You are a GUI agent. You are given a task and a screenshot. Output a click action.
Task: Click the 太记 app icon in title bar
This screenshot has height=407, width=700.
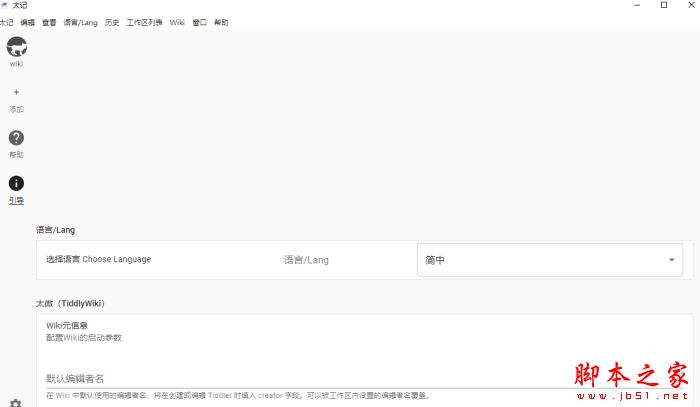pos(6,6)
